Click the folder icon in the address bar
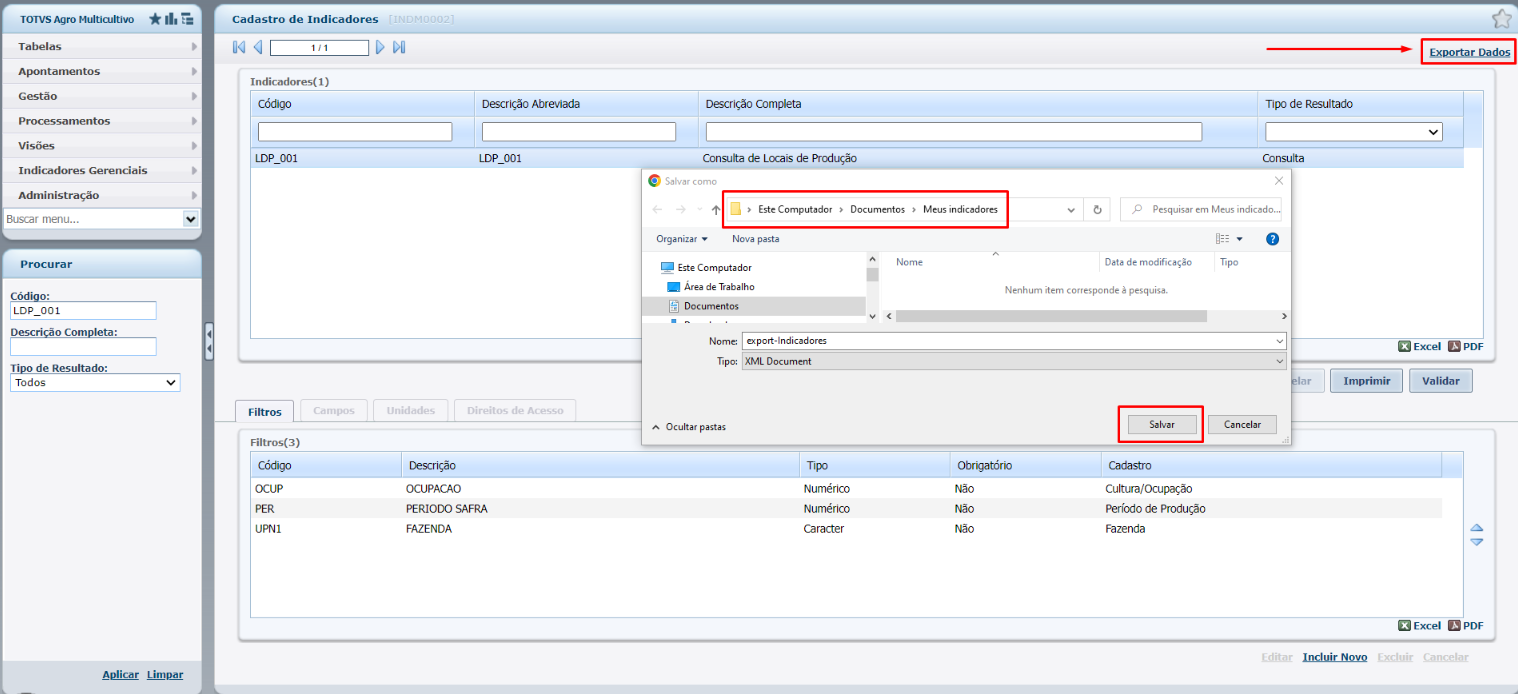This screenshot has height=694, width=1518. 736,210
